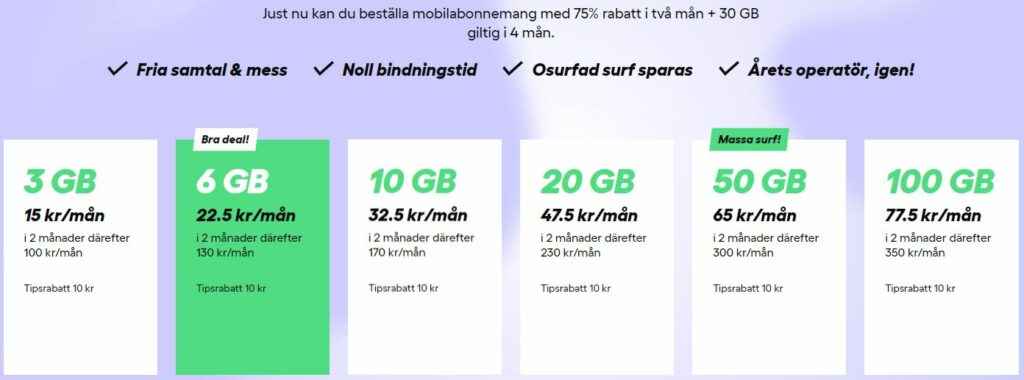The width and height of the screenshot is (1024, 380).
Task: Click the 65 kr/mån price text
Action: [754, 215]
